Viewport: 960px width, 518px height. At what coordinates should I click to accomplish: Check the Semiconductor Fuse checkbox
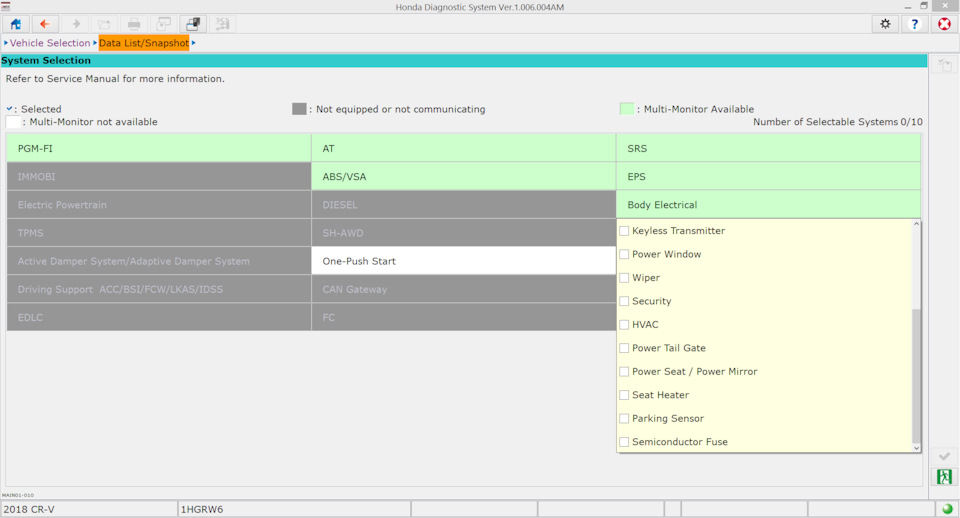click(624, 441)
